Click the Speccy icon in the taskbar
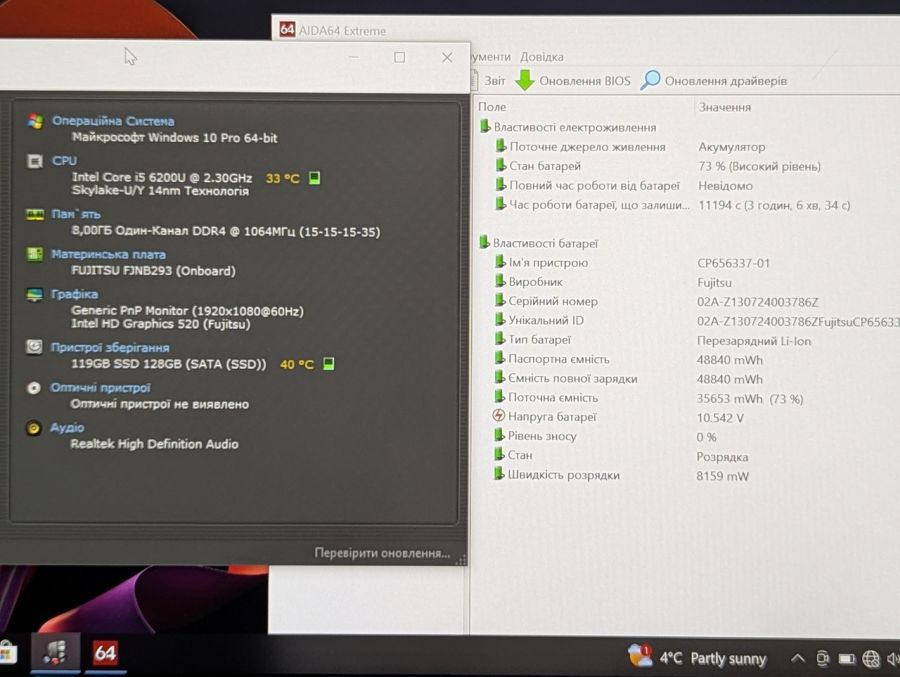The image size is (900, 677). (x=55, y=653)
